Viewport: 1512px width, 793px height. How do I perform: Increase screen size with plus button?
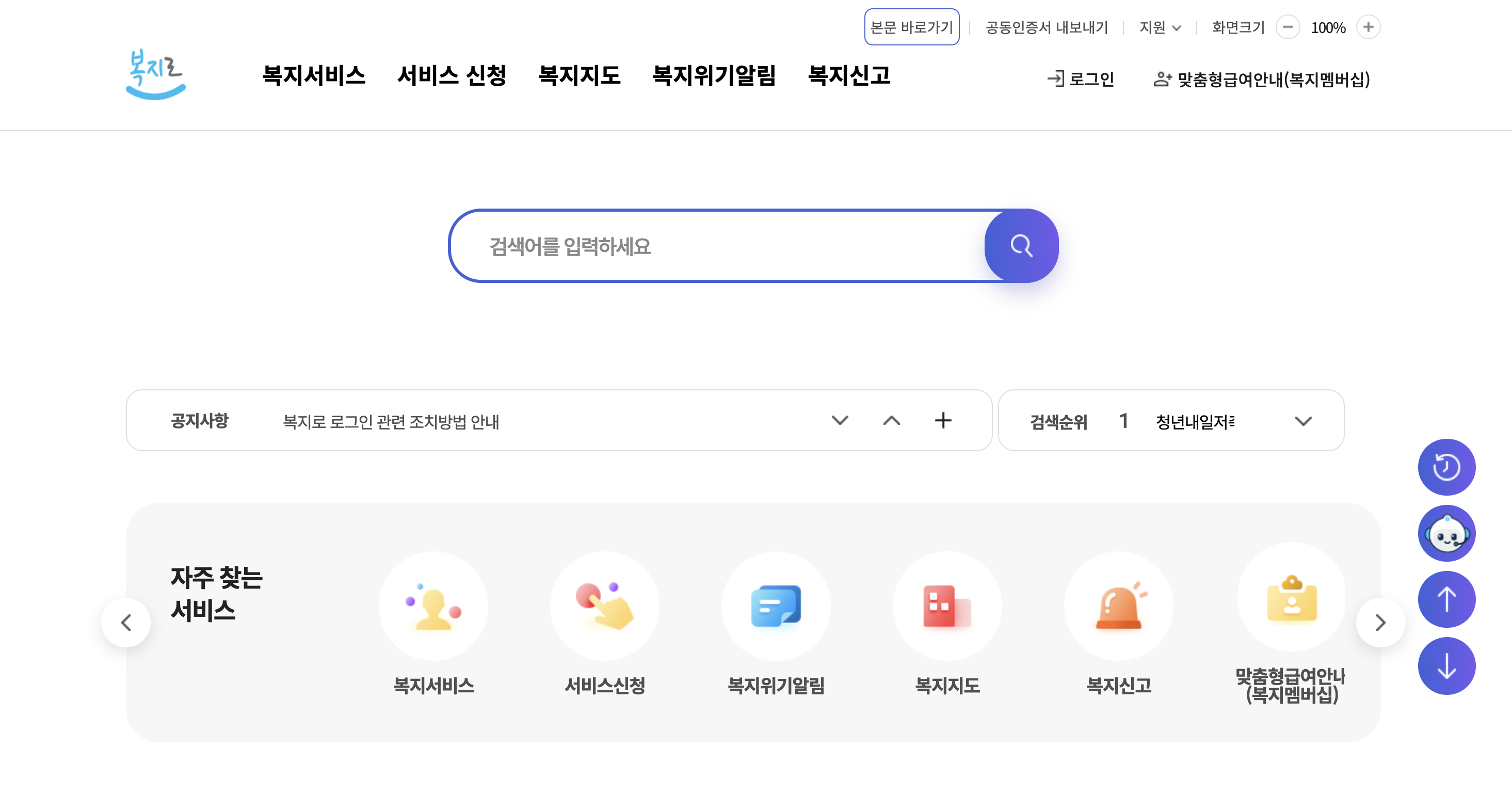1368,27
